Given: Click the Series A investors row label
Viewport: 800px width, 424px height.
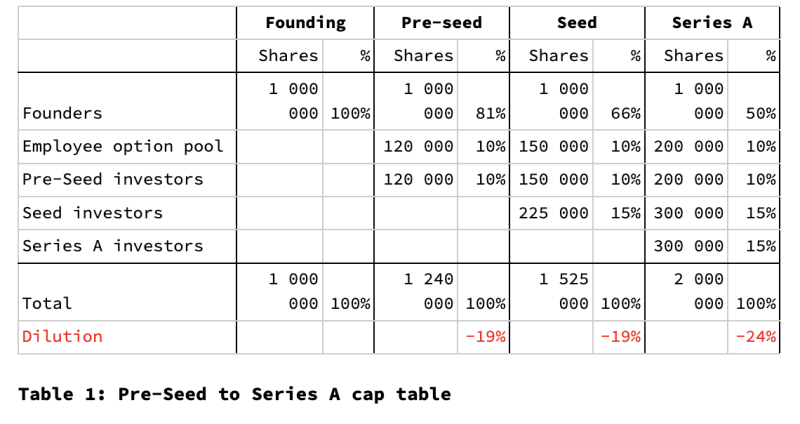Looking at the screenshot, I should click(x=112, y=246).
